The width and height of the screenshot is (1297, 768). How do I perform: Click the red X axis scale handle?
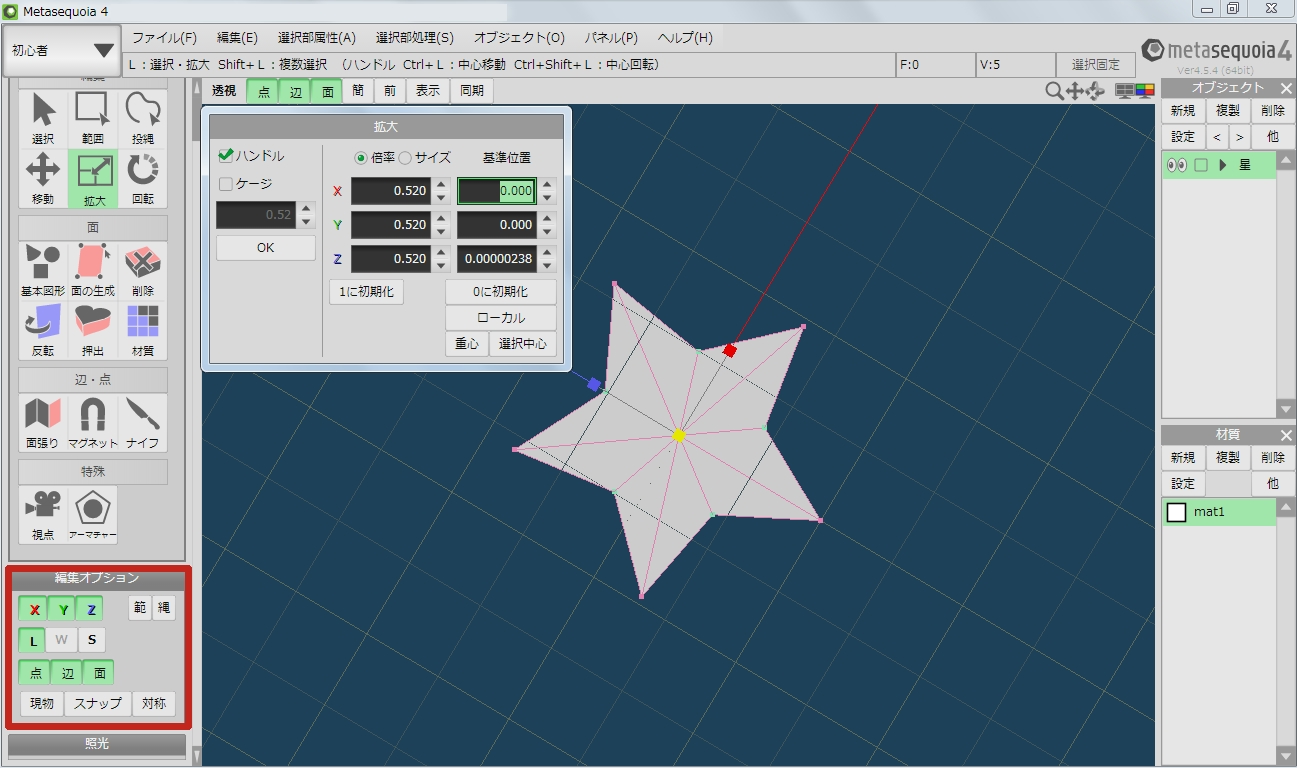click(730, 350)
